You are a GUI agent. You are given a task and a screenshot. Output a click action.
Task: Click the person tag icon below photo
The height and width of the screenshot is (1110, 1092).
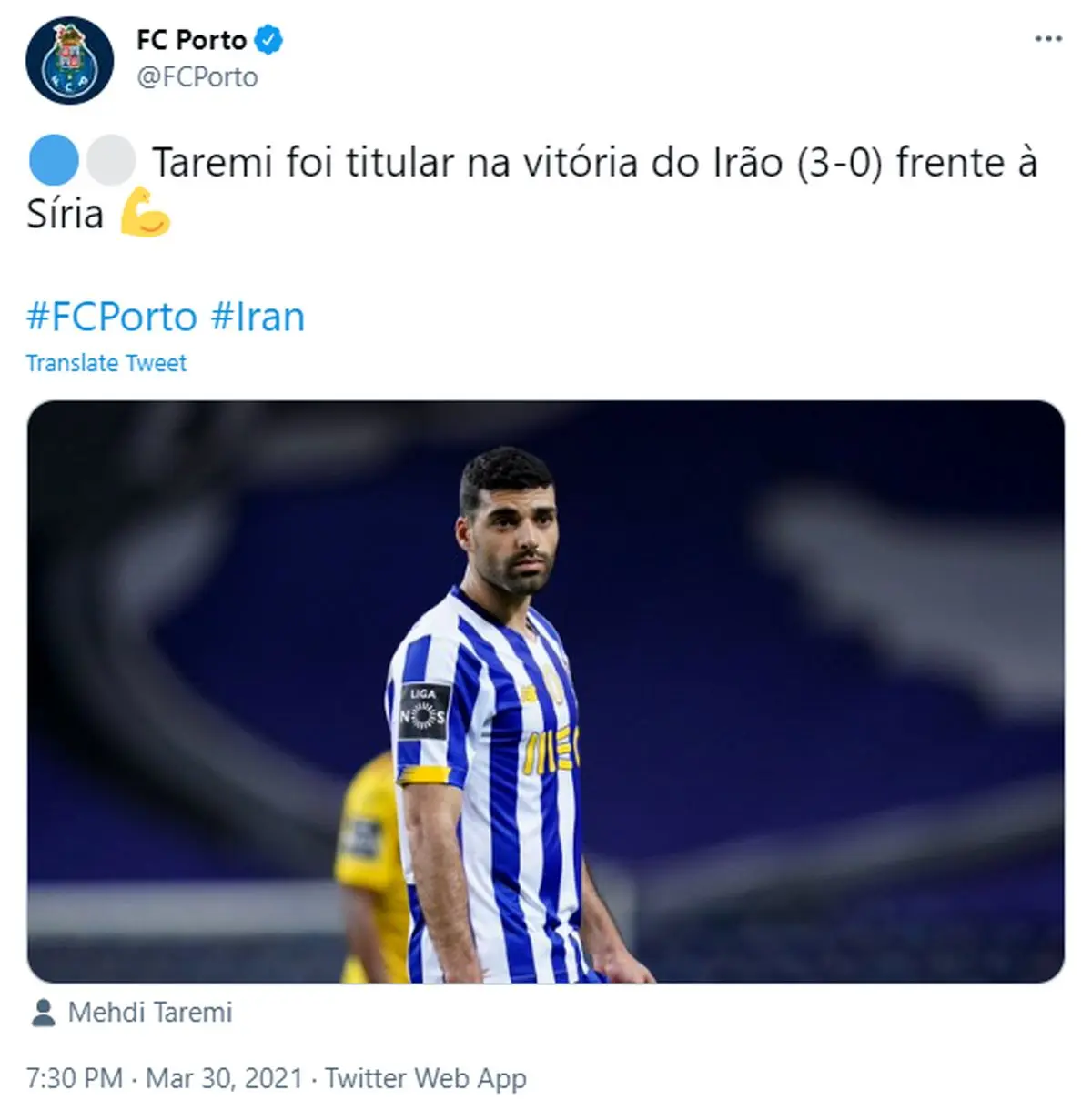coord(43,1013)
